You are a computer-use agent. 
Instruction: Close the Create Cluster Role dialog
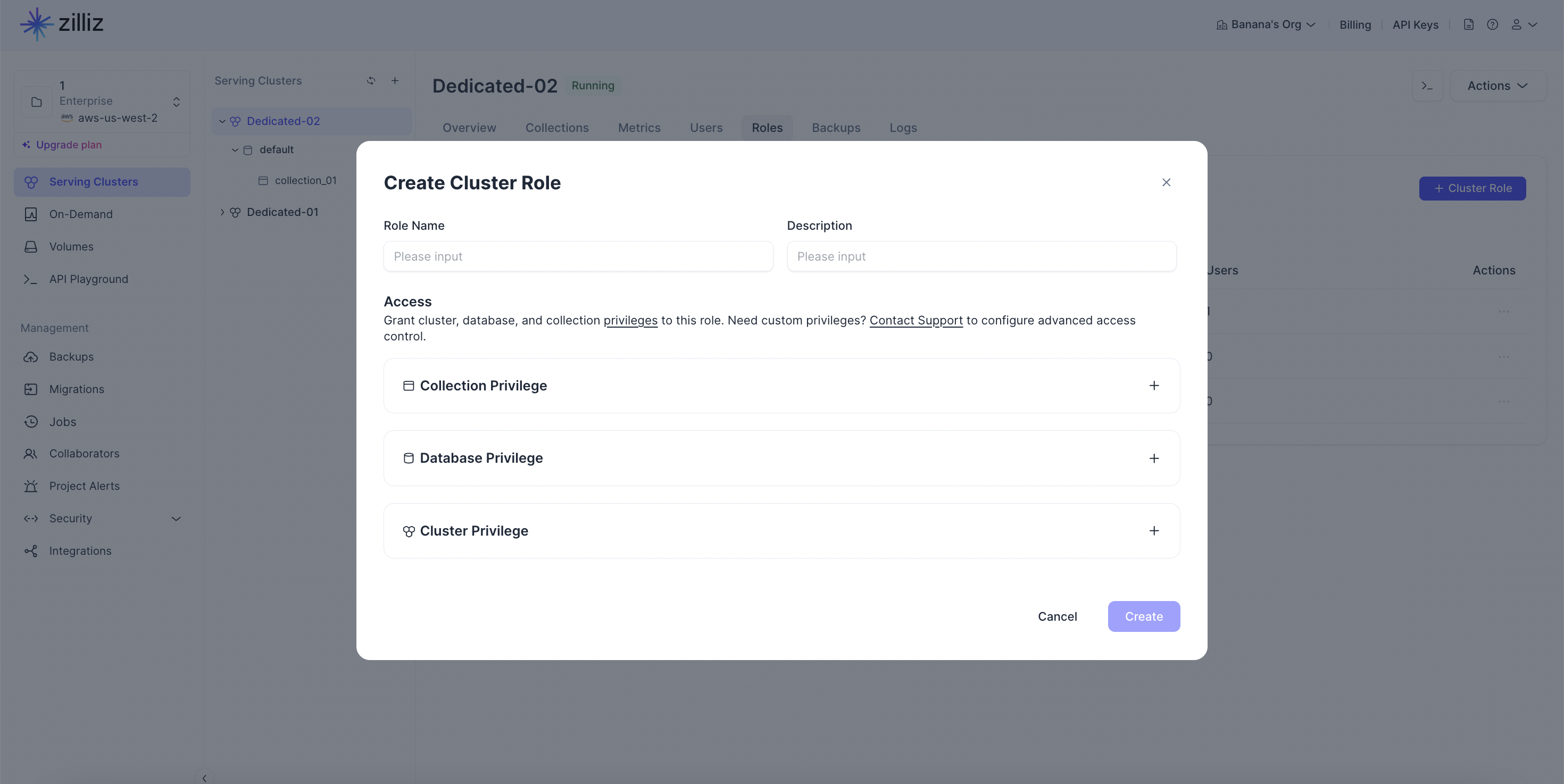click(x=1166, y=182)
